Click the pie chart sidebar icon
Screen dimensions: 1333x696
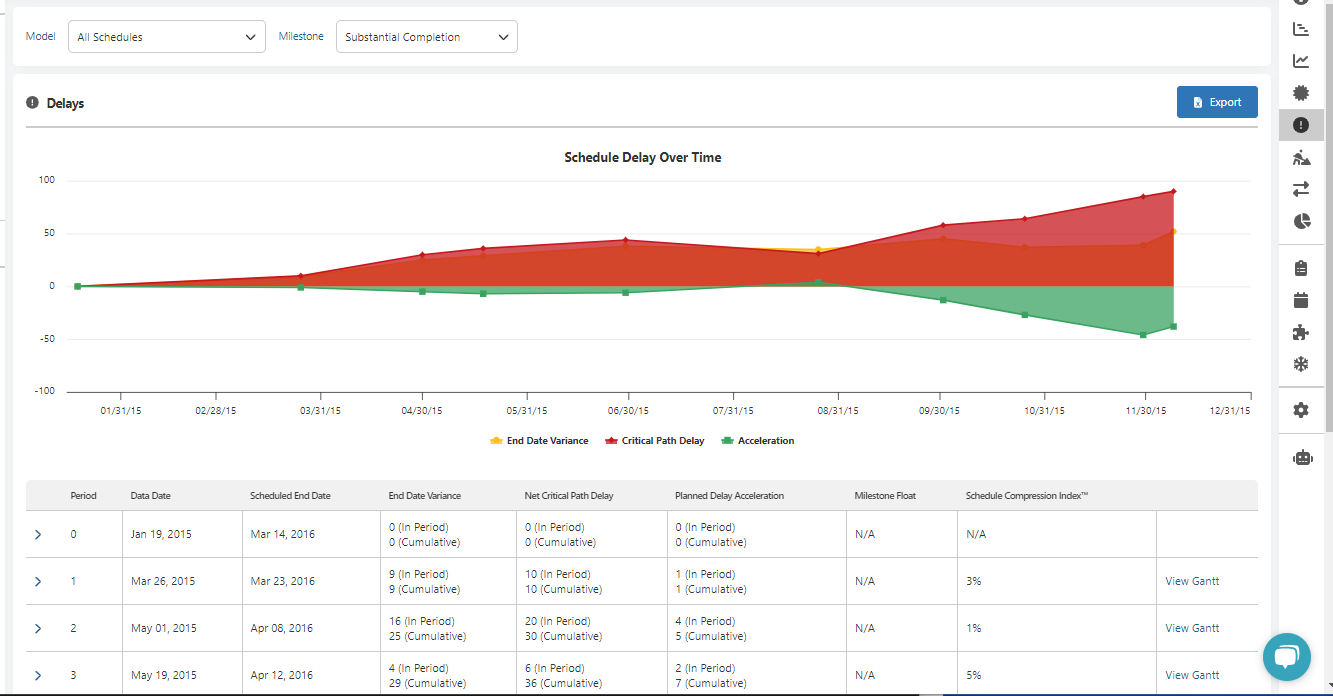click(x=1301, y=221)
